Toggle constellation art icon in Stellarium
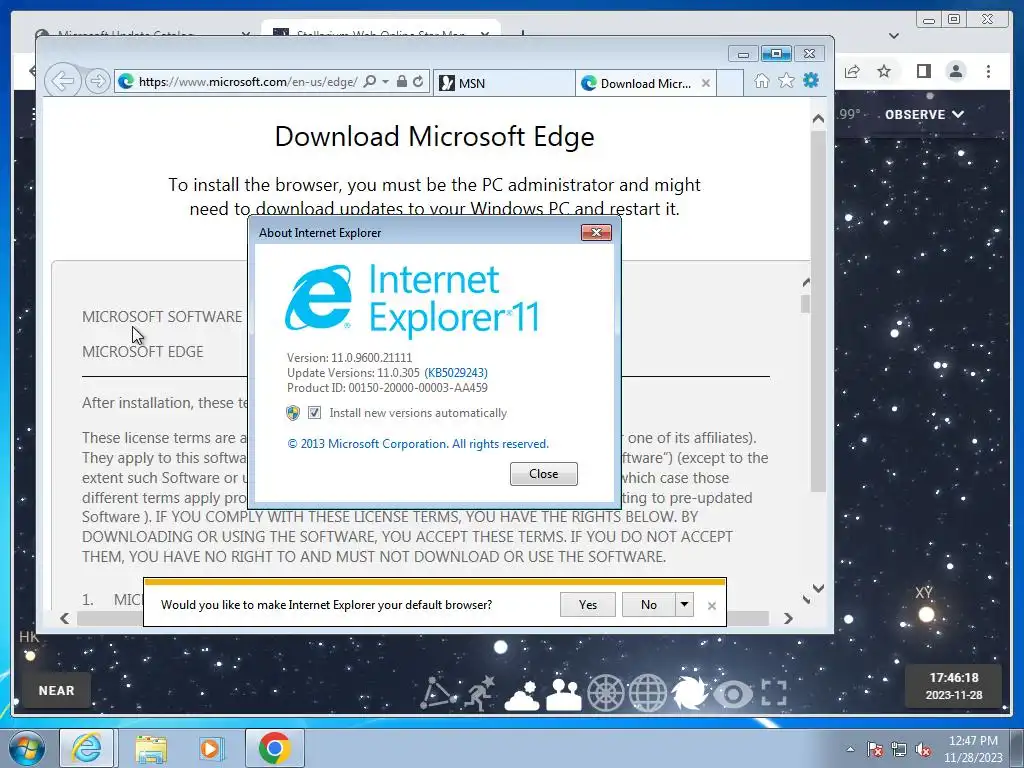This screenshot has height=768, width=1024. pyautogui.click(x=480, y=693)
